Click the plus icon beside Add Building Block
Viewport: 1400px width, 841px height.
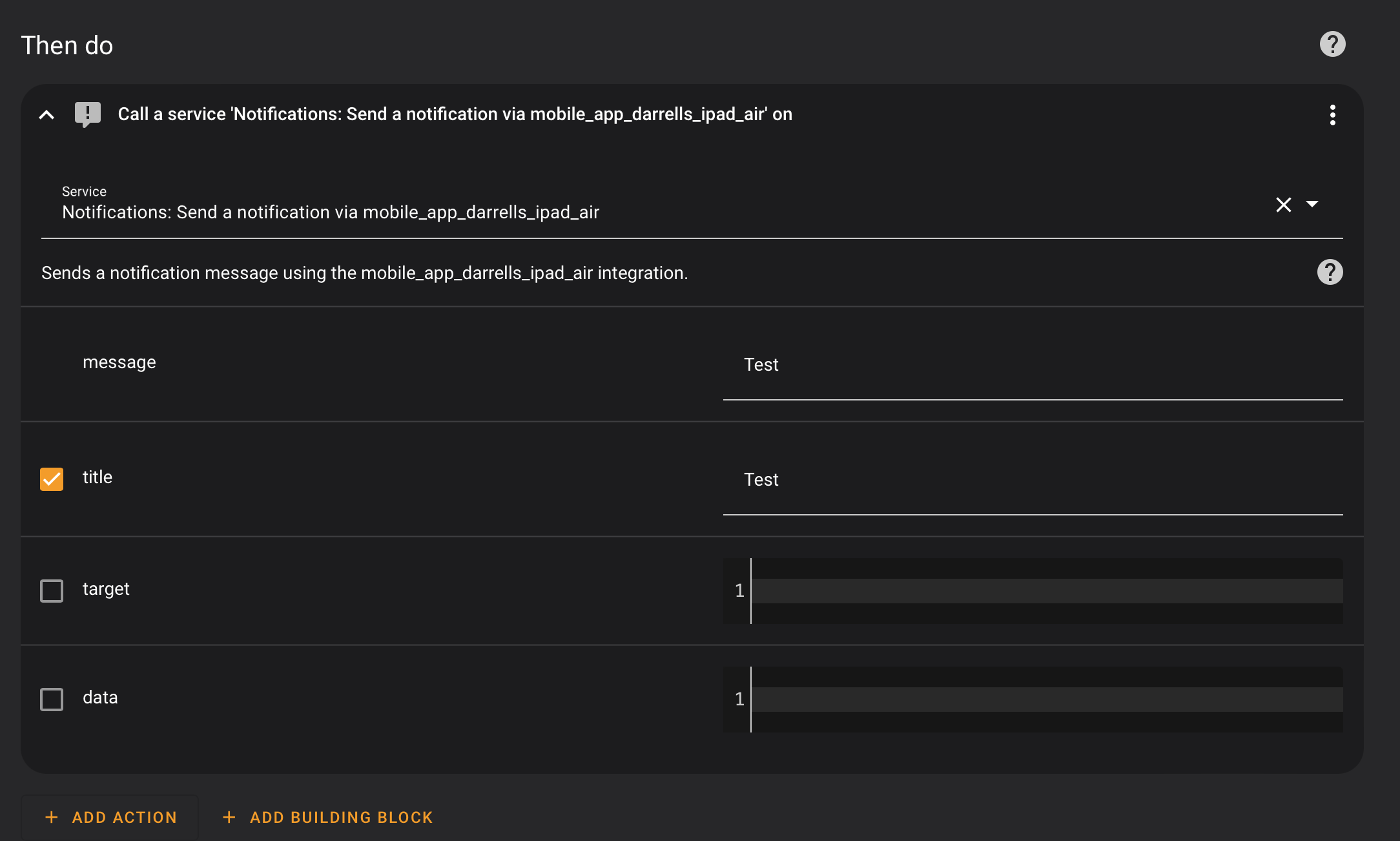point(229,817)
